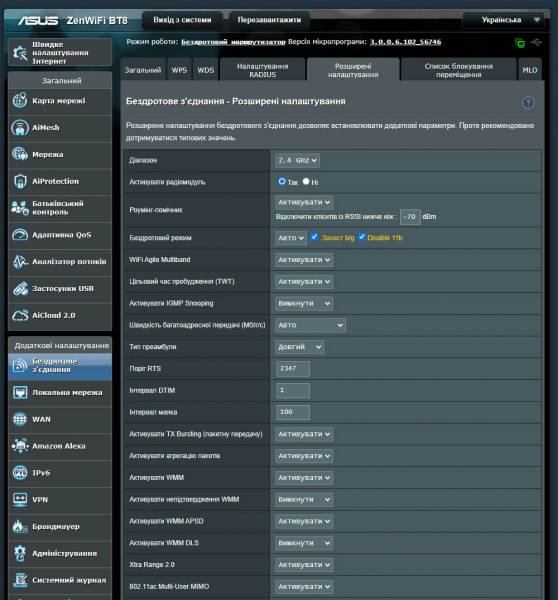Open packet aggregation dropdown

point(304,456)
